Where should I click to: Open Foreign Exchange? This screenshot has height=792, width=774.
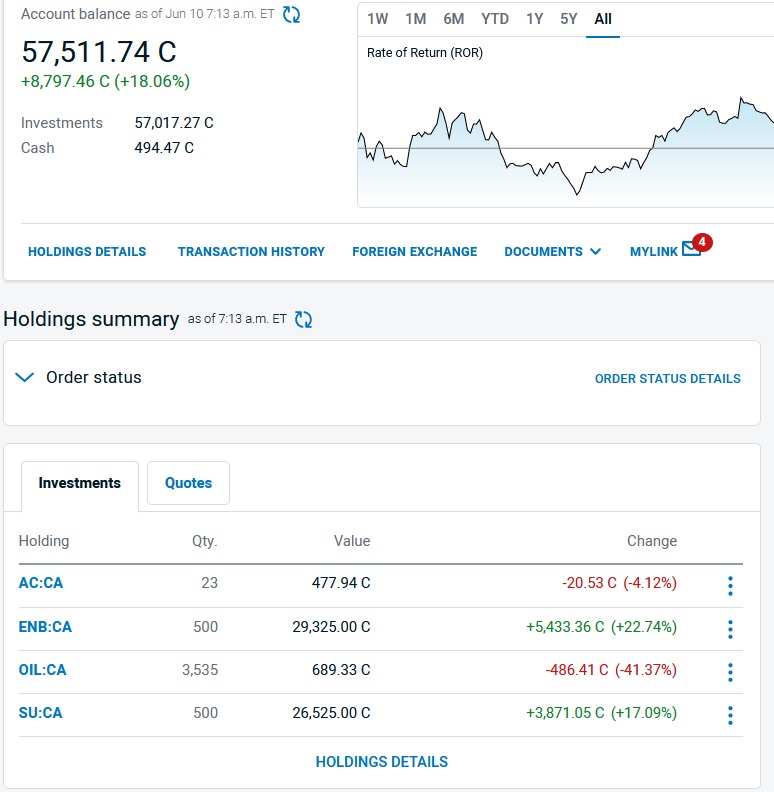[415, 252]
